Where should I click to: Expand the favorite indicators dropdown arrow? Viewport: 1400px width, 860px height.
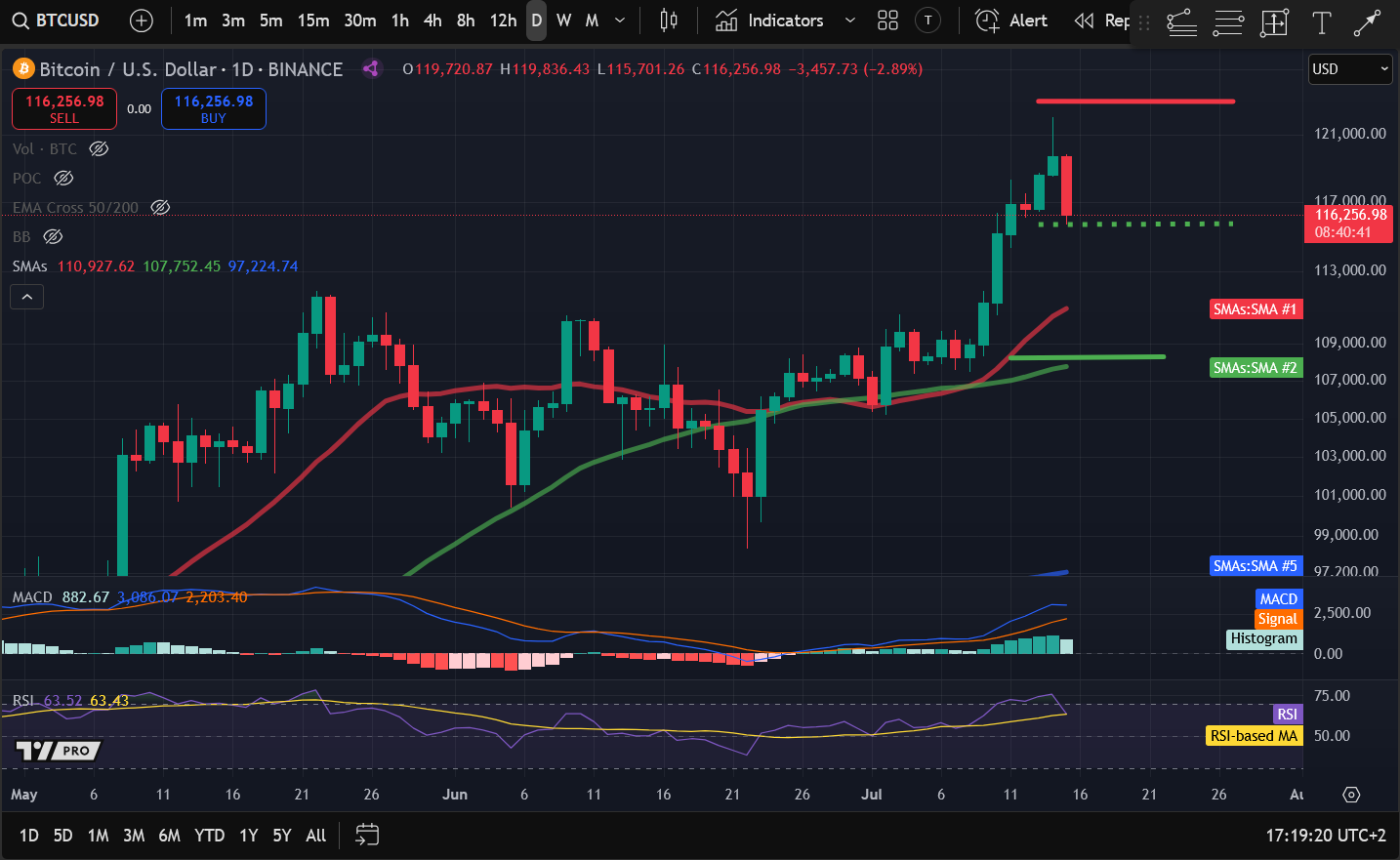(849, 20)
